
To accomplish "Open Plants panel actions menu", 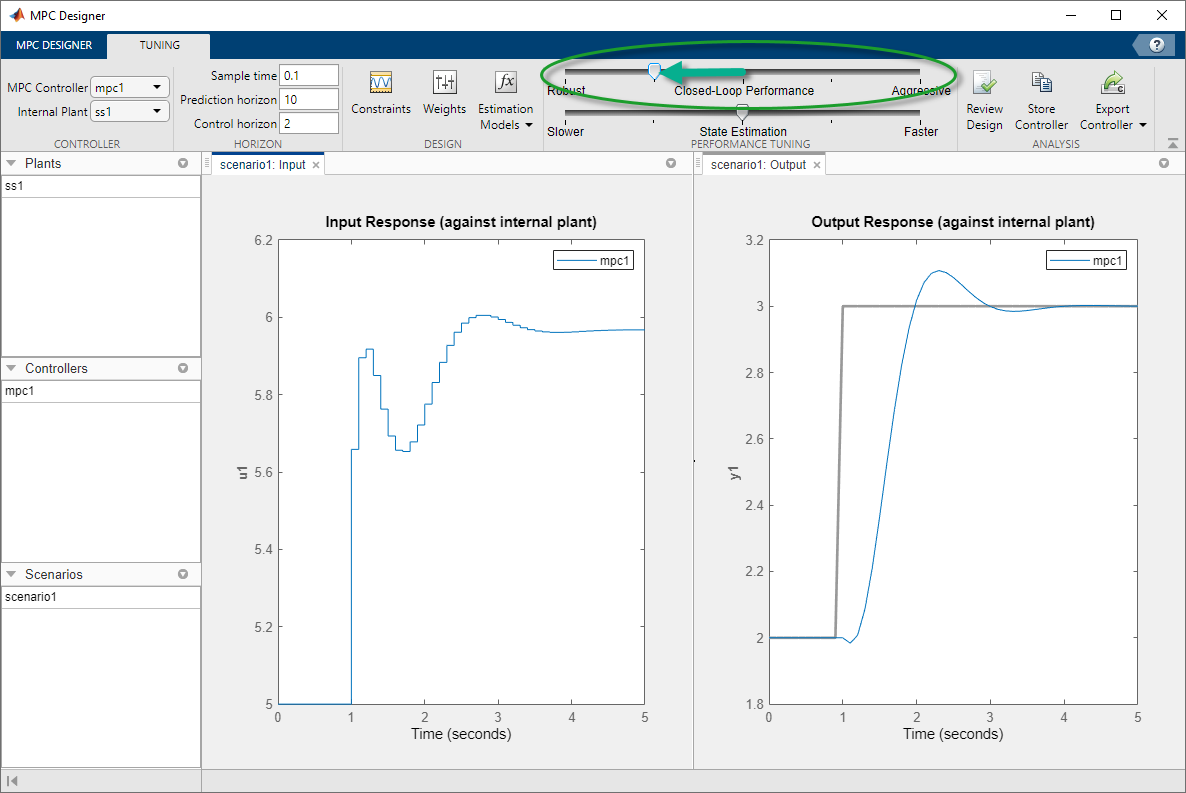I will tap(183, 163).
